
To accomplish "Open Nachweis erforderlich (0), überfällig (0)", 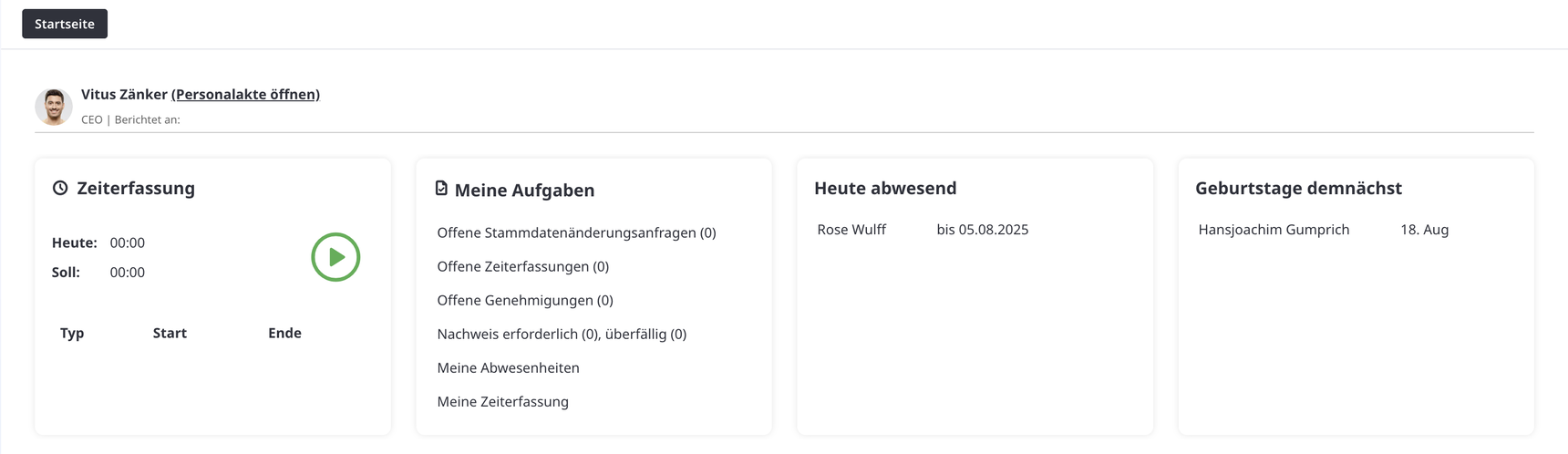I will [562, 334].
